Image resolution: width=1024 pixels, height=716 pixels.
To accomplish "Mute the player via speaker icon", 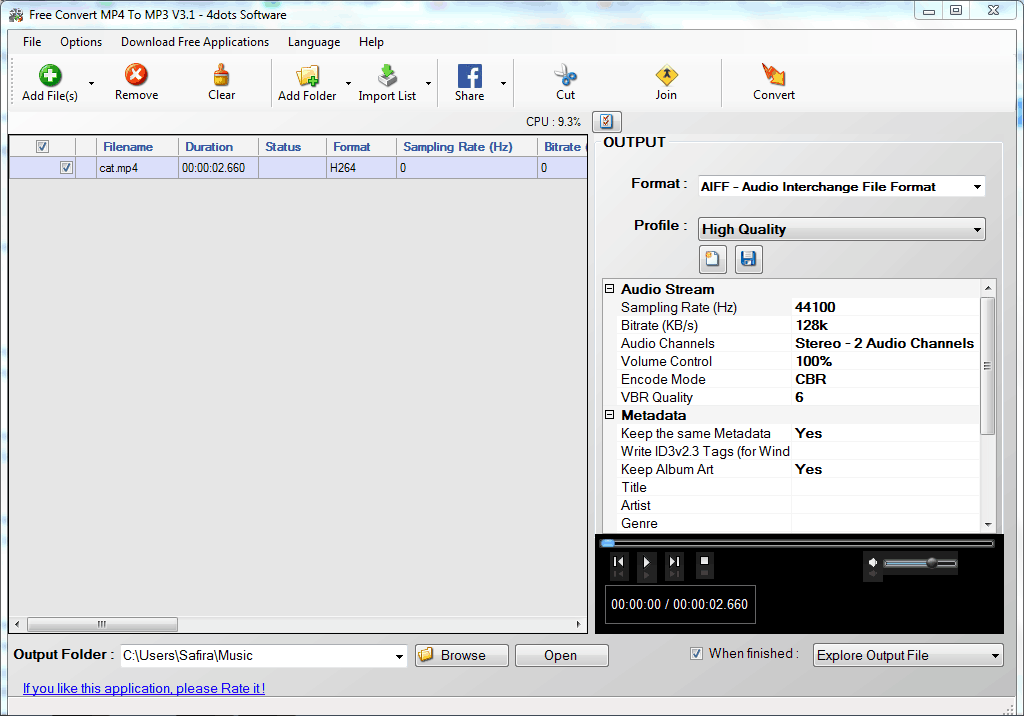I will tap(872, 562).
